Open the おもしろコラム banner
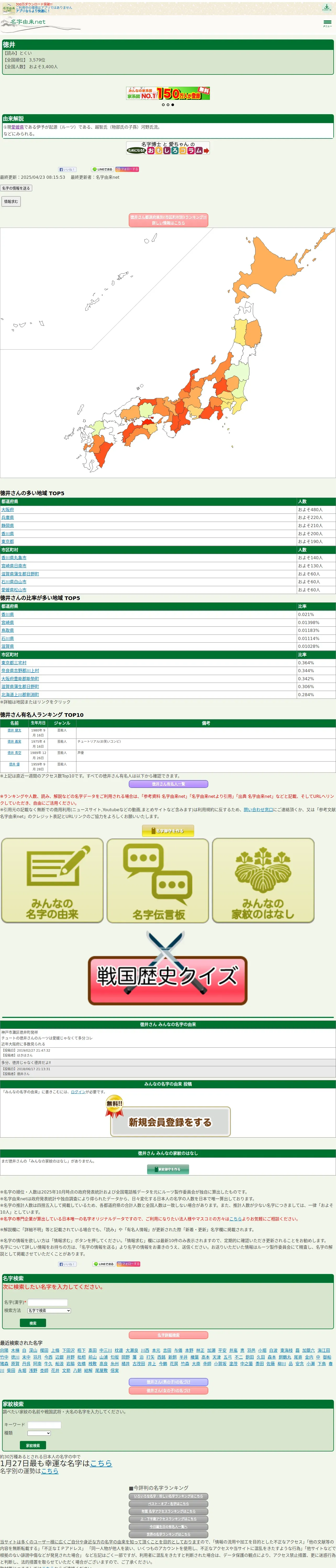The width and height of the screenshot is (336, 1568). click(x=168, y=148)
